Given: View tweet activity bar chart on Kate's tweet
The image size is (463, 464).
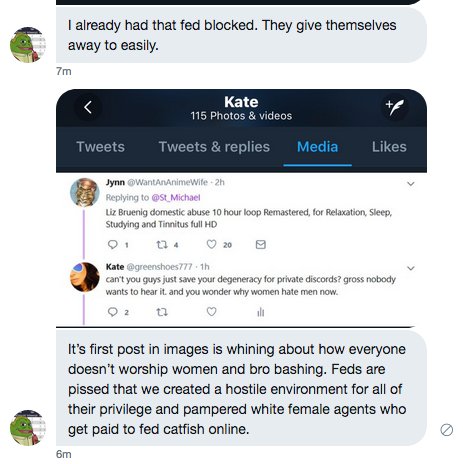Looking at the screenshot, I should [x=261, y=312].
